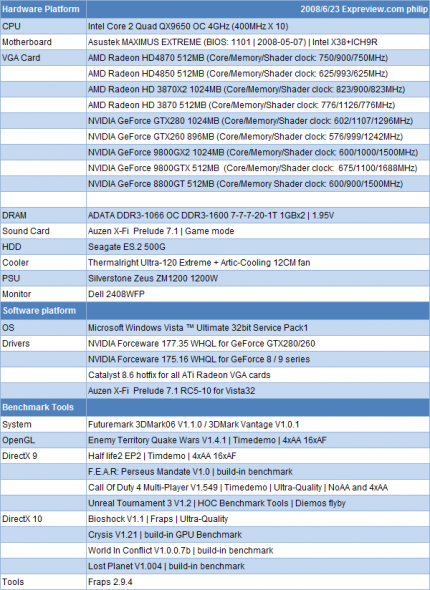The image size is (430, 590).
Task: Select the Windows Vista Ultimate 32bit entry
Action: tap(258, 328)
